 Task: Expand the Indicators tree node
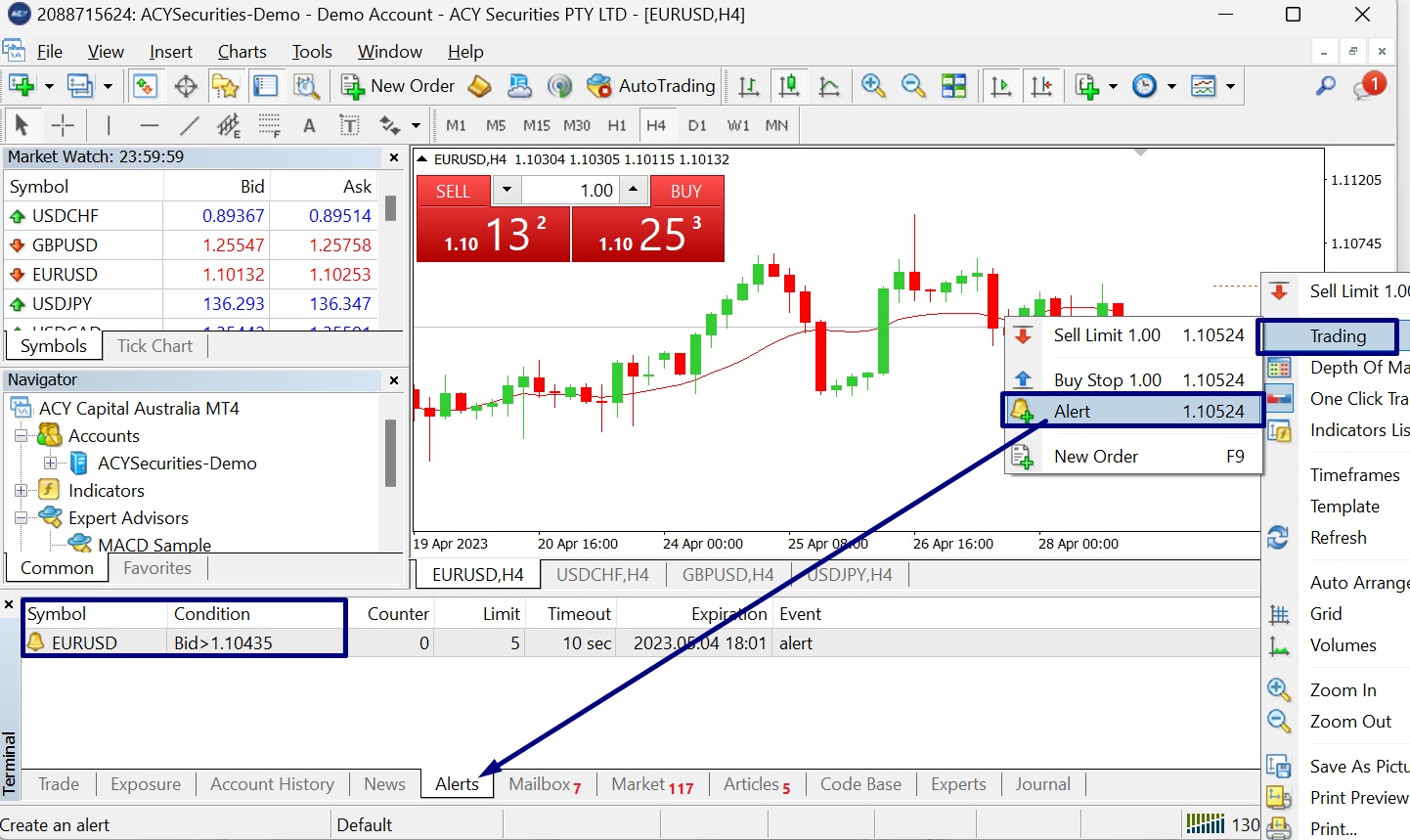tap(21, 491)
